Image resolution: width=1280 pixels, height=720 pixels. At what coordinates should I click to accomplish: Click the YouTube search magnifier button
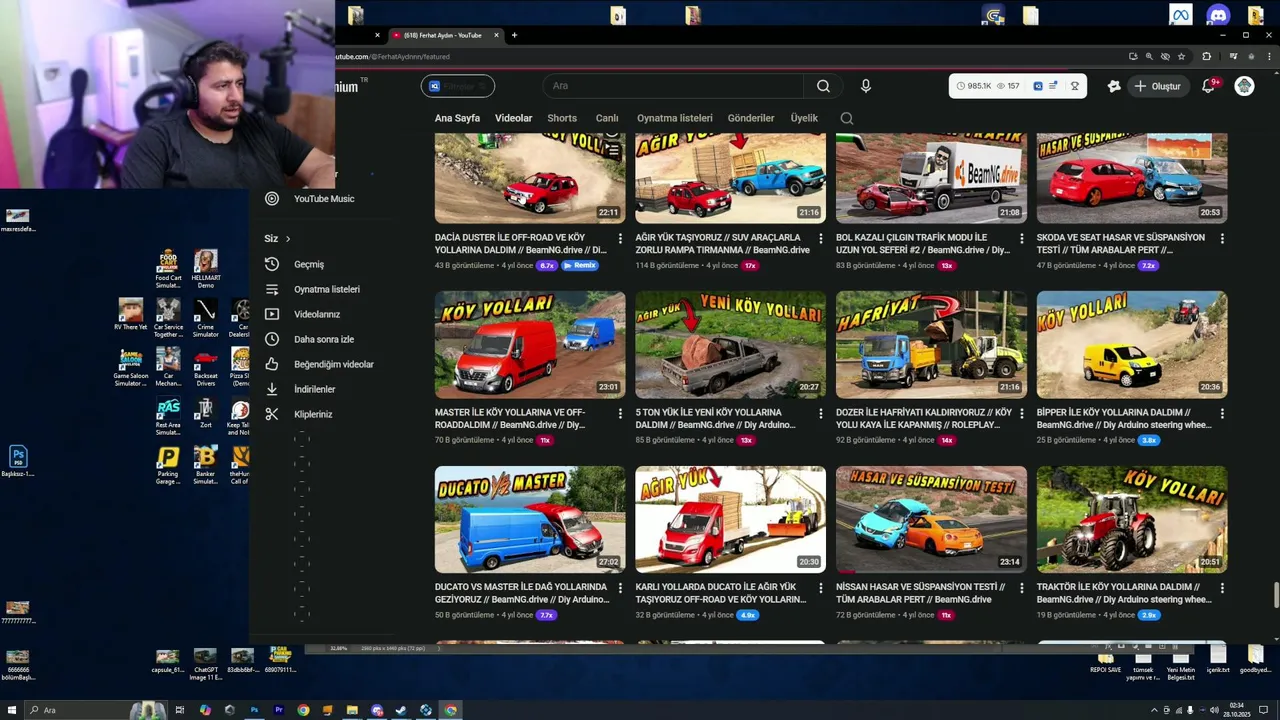[823, 86]
